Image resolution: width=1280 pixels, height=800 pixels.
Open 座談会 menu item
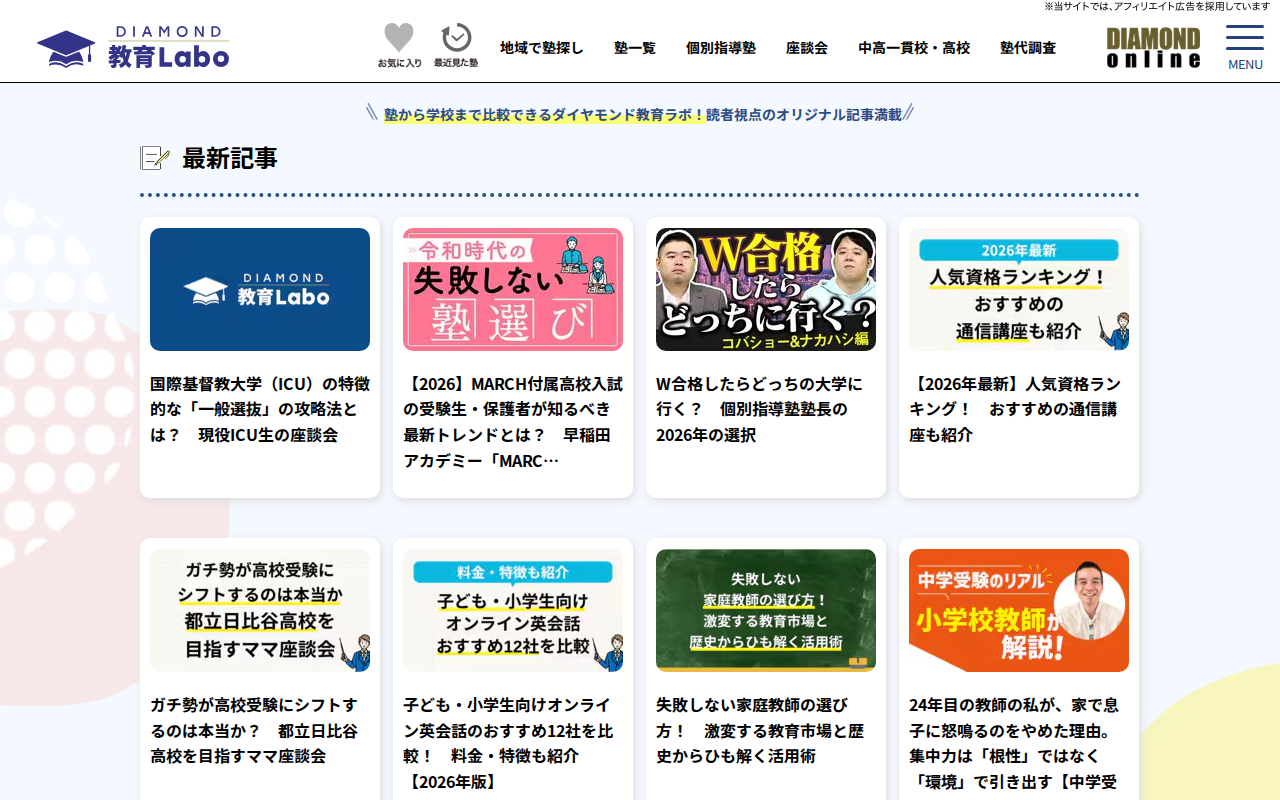(x=807, y=47)
